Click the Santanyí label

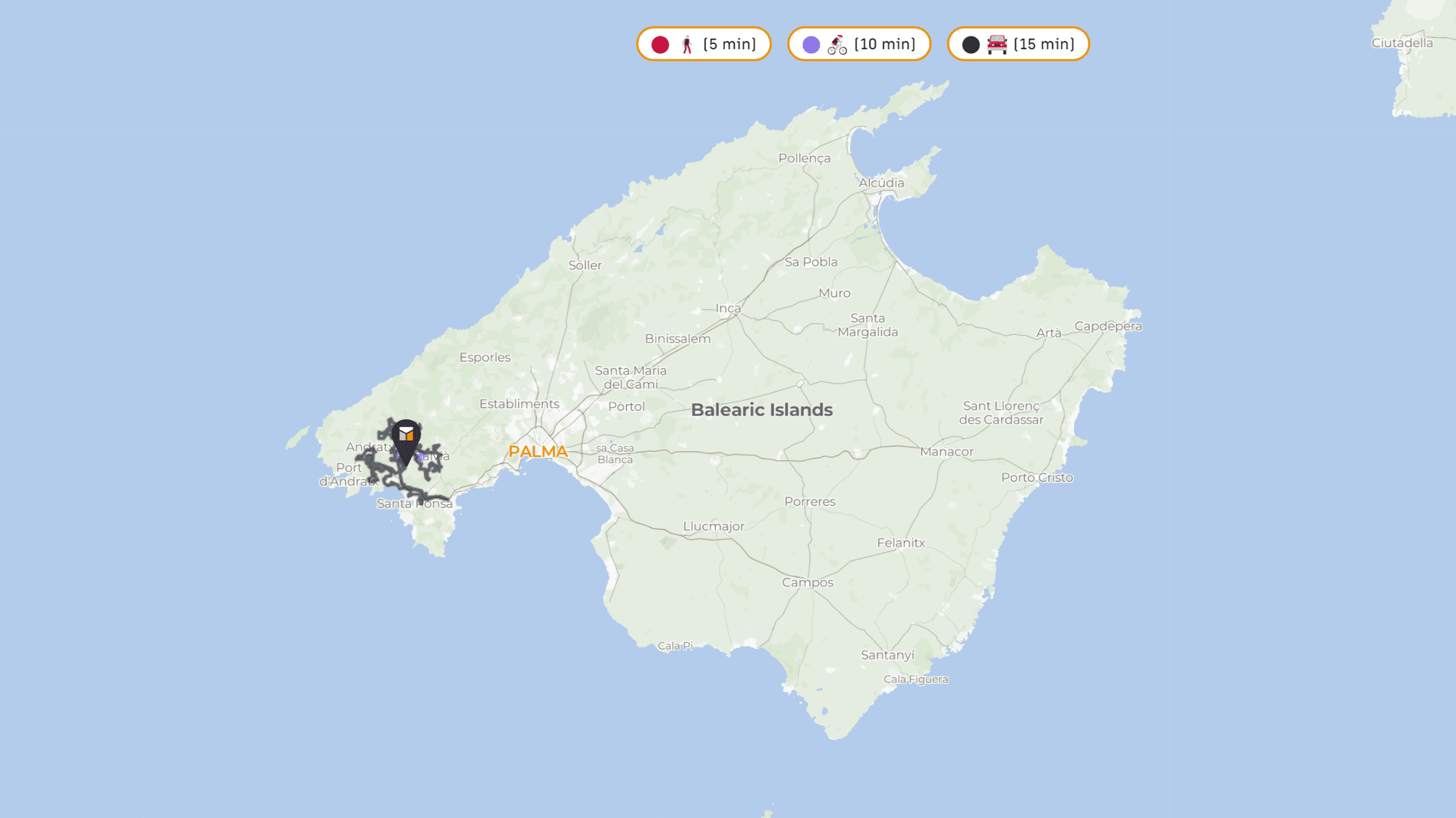[x=887, y=655]
